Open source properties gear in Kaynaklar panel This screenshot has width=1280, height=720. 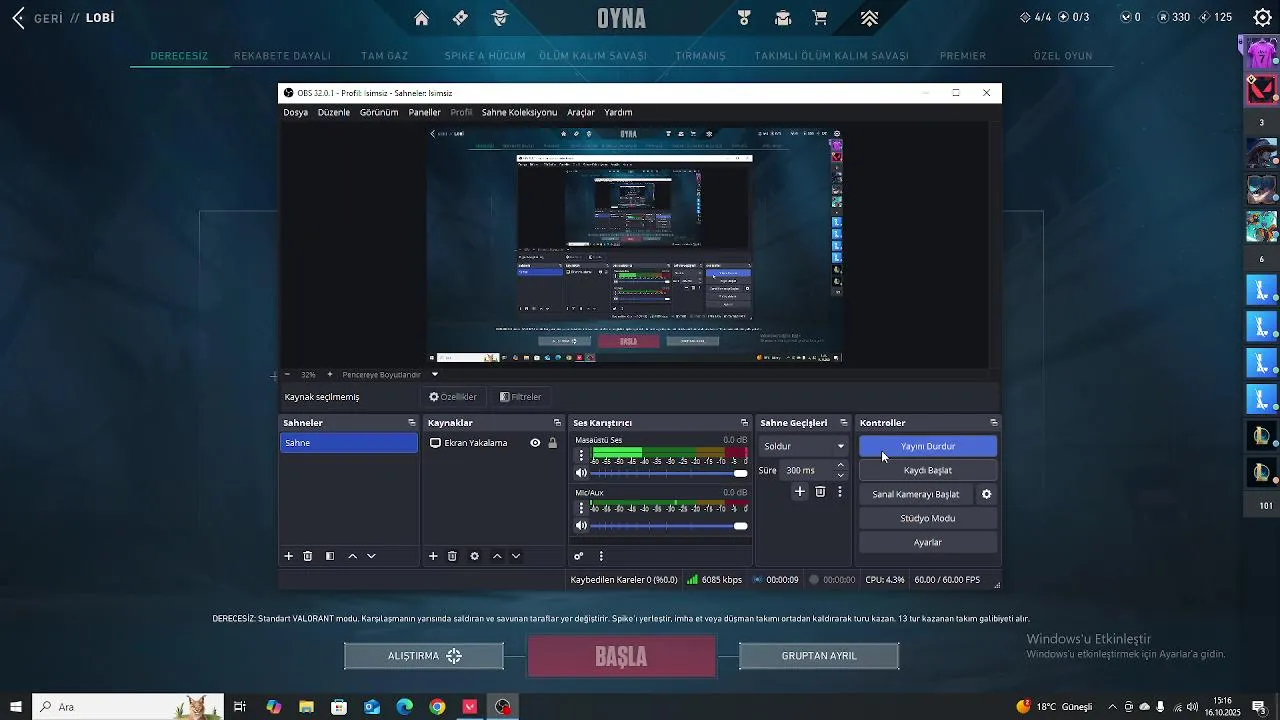pos(475,556)
